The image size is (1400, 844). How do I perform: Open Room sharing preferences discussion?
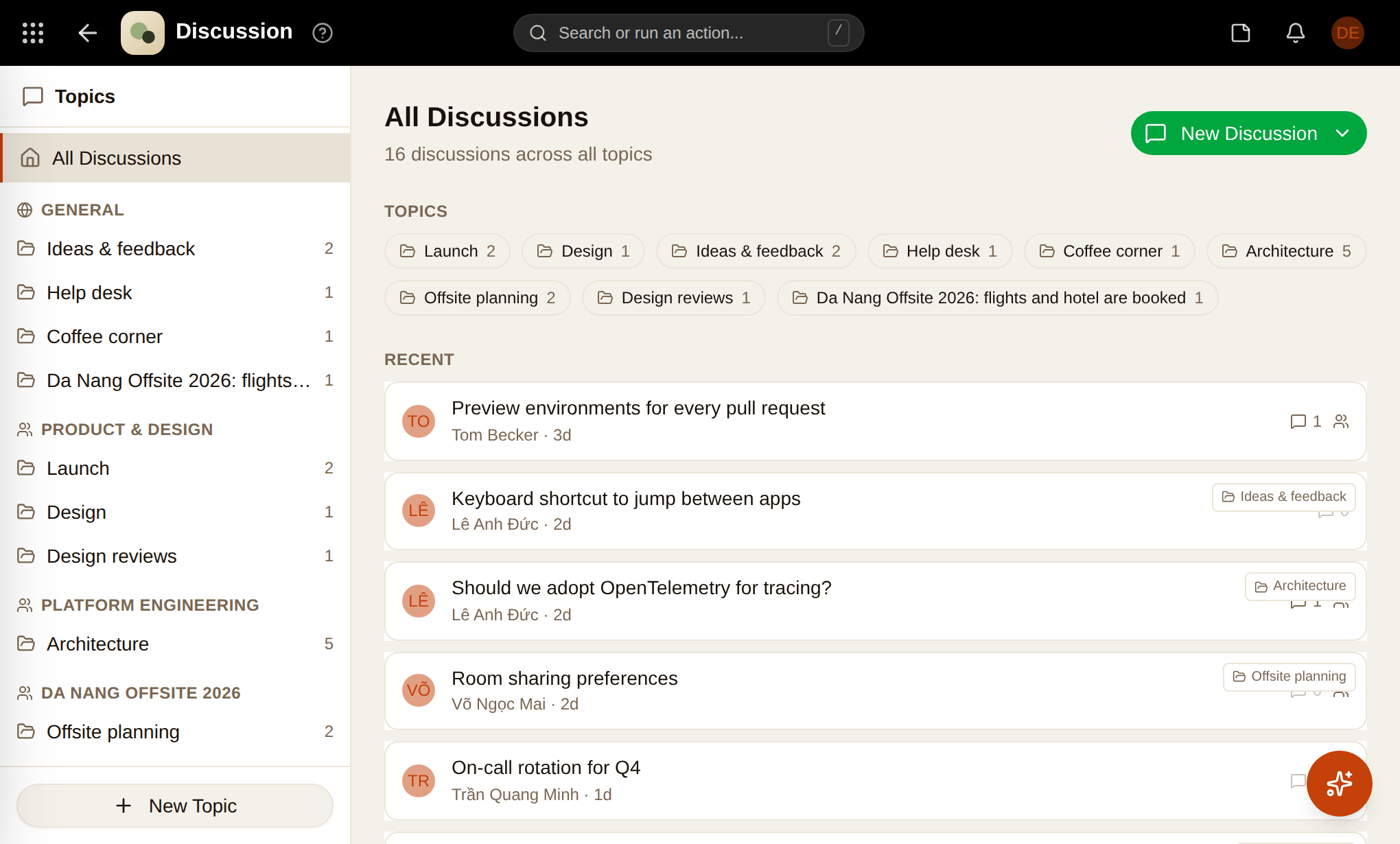click(x=876, y=690)
